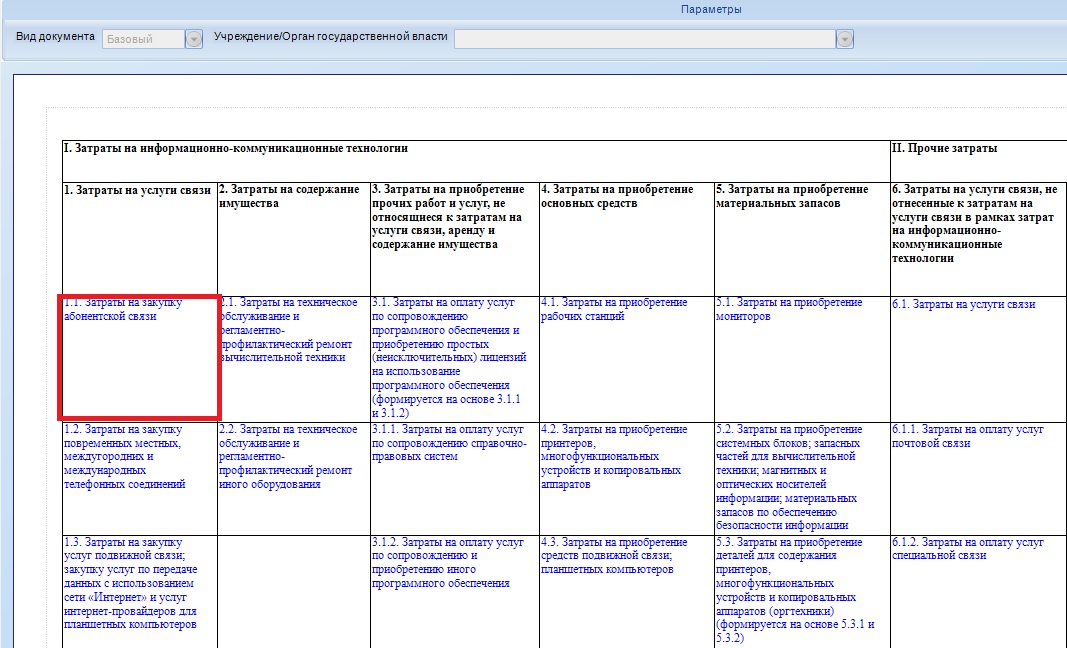The height and width of the screenshot is (648, 1067).
Task: Open link 5.1 приобретение мониторов
Action: pos(789,310)
